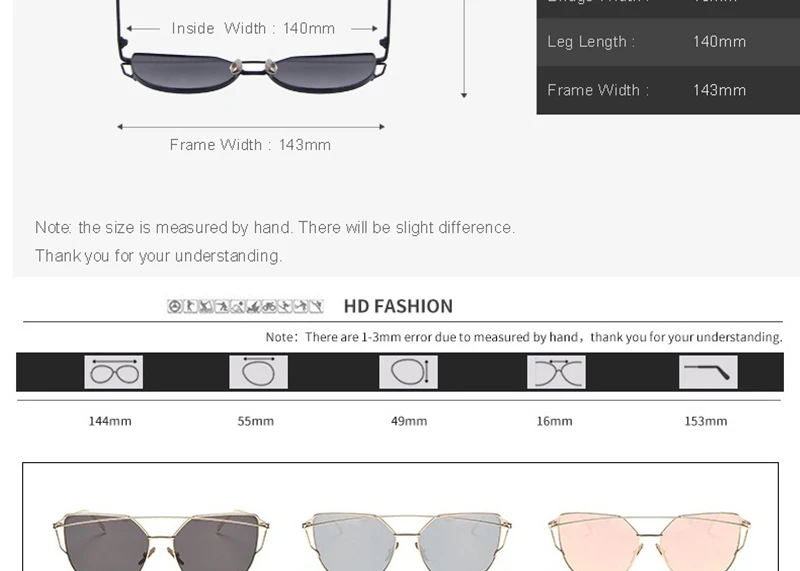This screenshot has width=800, height=571.
Task: Click the Frame Width 143mm diagram label
Action: coord(250,145)
